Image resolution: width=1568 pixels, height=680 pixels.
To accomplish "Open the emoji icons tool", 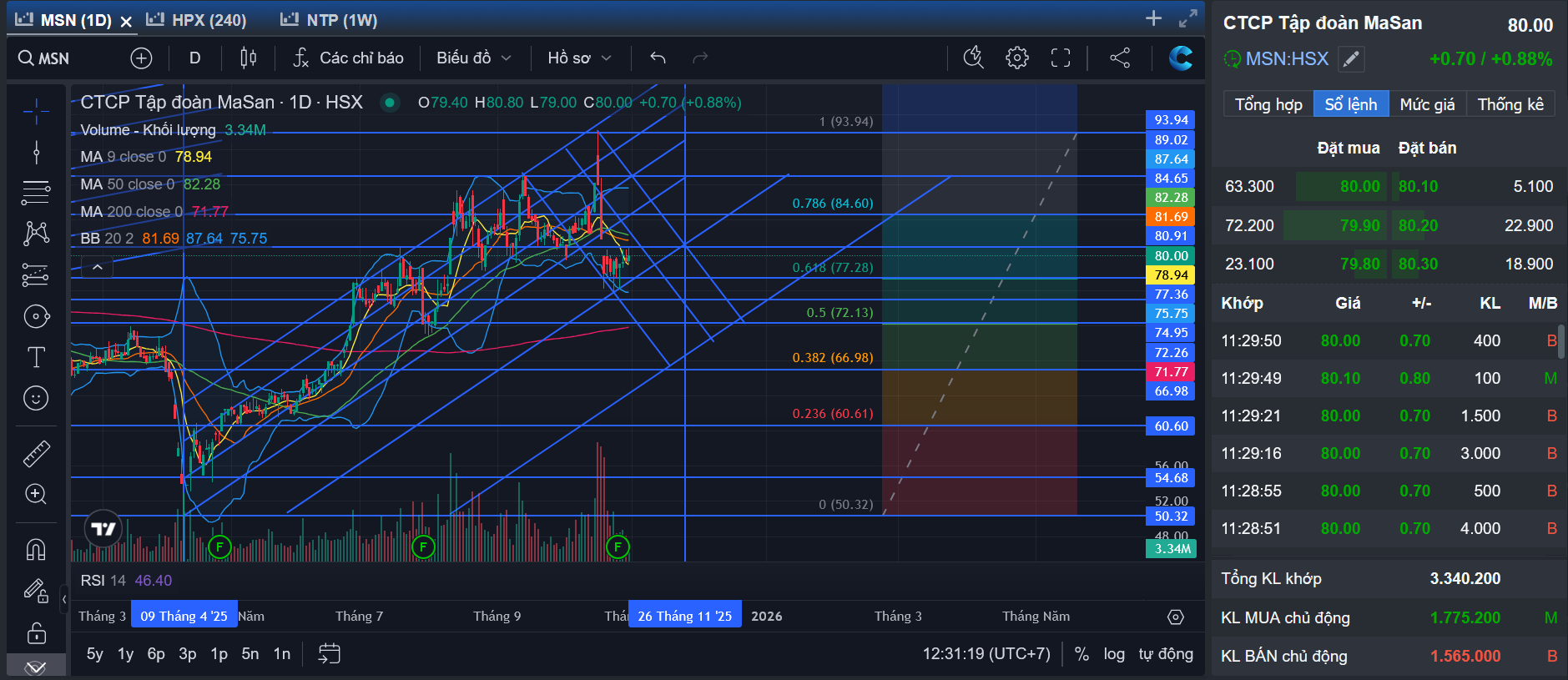I will [36, 398].
